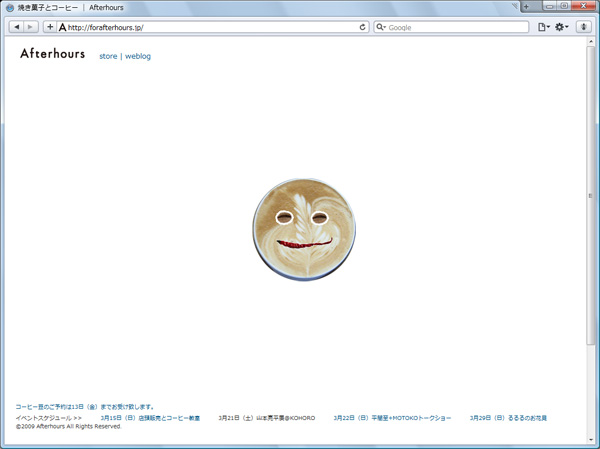The width and height of the screenshot is (600, 449).
Task: Open the 3月22日 MOTOKO talk show link
Action: [392, 418]
